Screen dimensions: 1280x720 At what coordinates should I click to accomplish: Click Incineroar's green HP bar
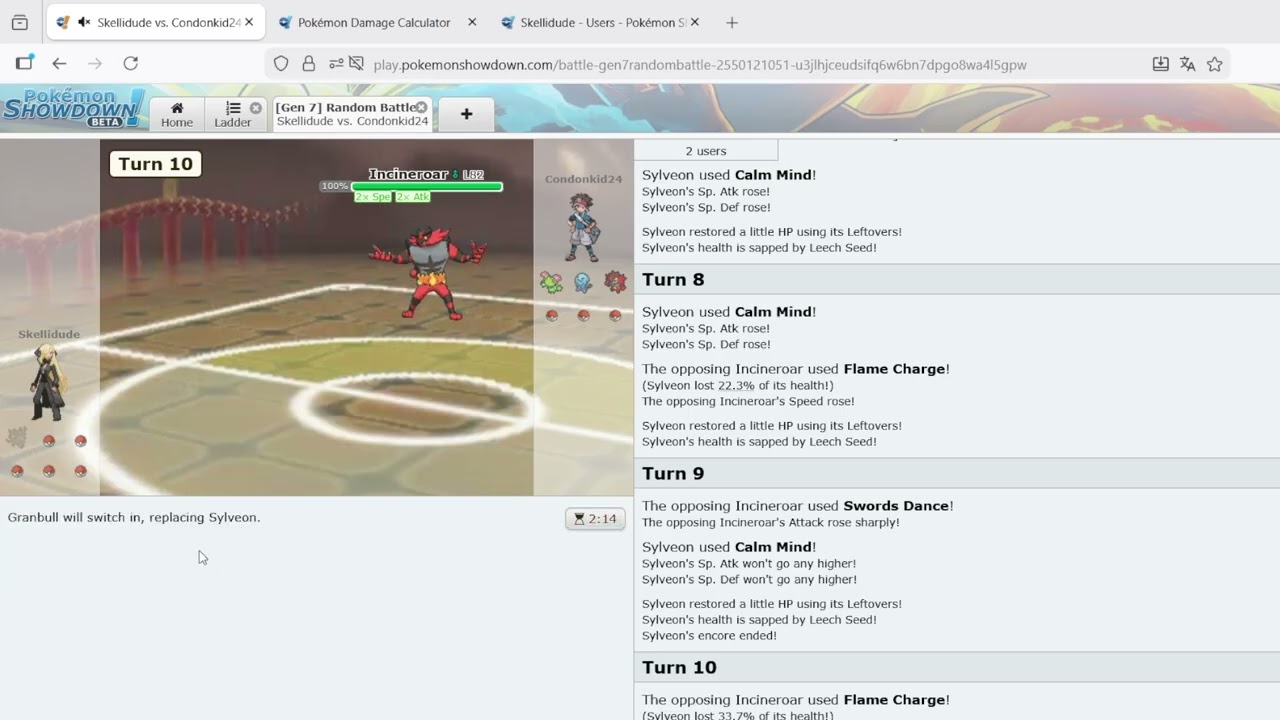point(427,186)
